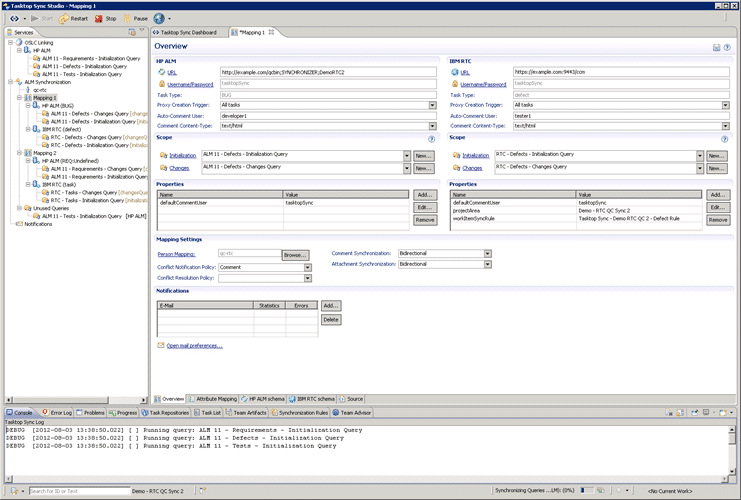The height and width of the screenshot is (500, 741).
Task: Open the Team Advisor view tab
Action: 352,413
